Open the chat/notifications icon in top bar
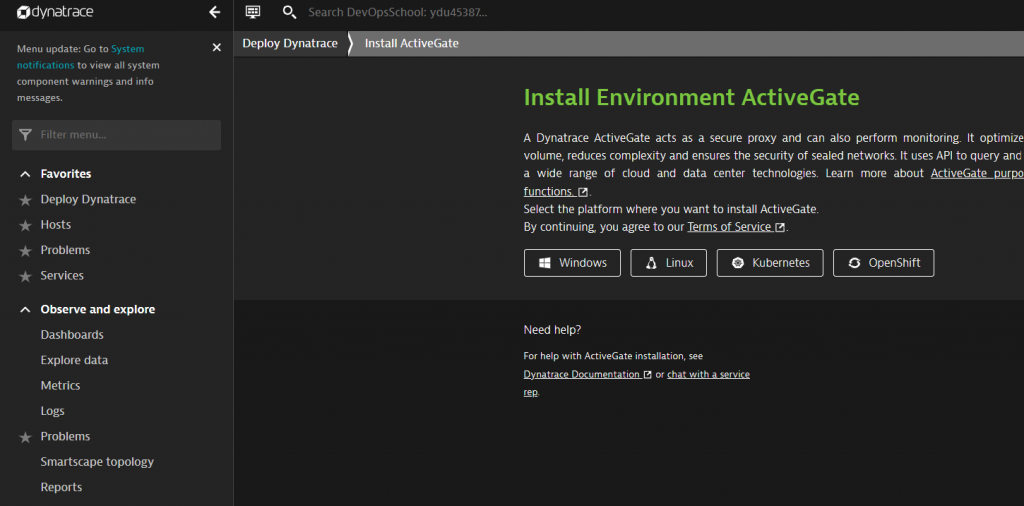 [253, 12]
